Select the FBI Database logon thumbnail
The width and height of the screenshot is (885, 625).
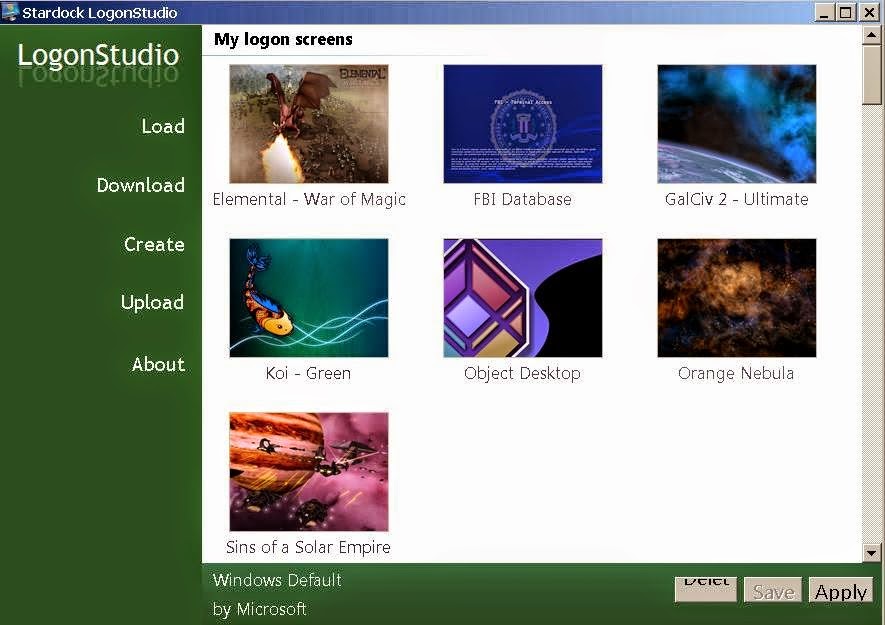523,124
